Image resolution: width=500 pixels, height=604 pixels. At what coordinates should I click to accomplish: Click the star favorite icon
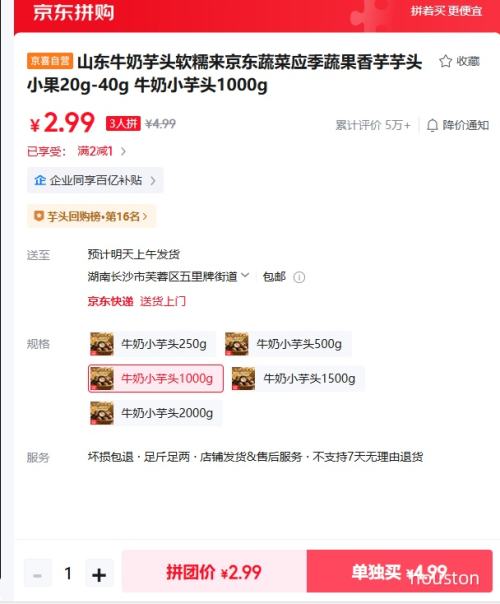pos(445,61)
